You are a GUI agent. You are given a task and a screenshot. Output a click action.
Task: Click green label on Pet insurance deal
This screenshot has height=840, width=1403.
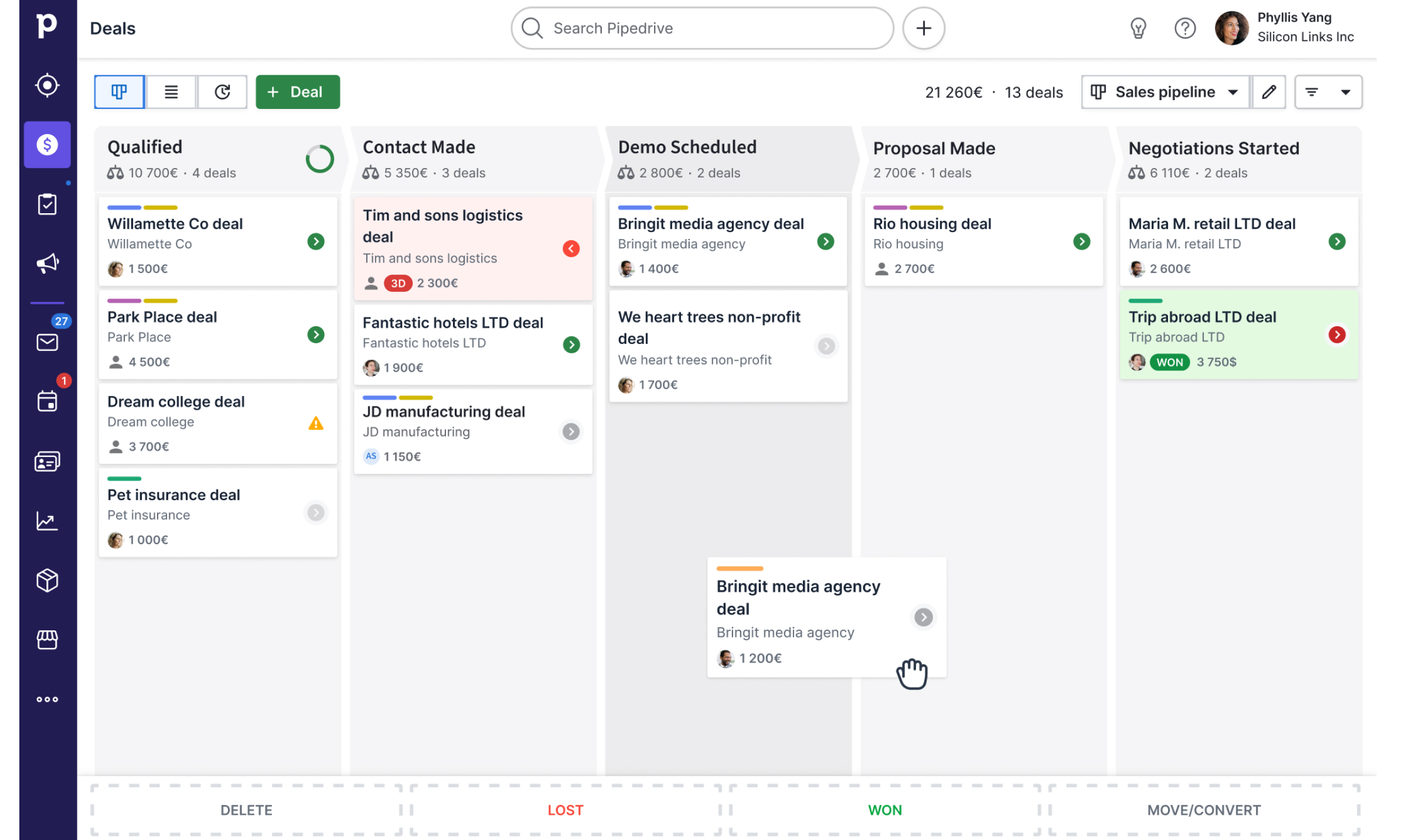[x=124, y=479]
